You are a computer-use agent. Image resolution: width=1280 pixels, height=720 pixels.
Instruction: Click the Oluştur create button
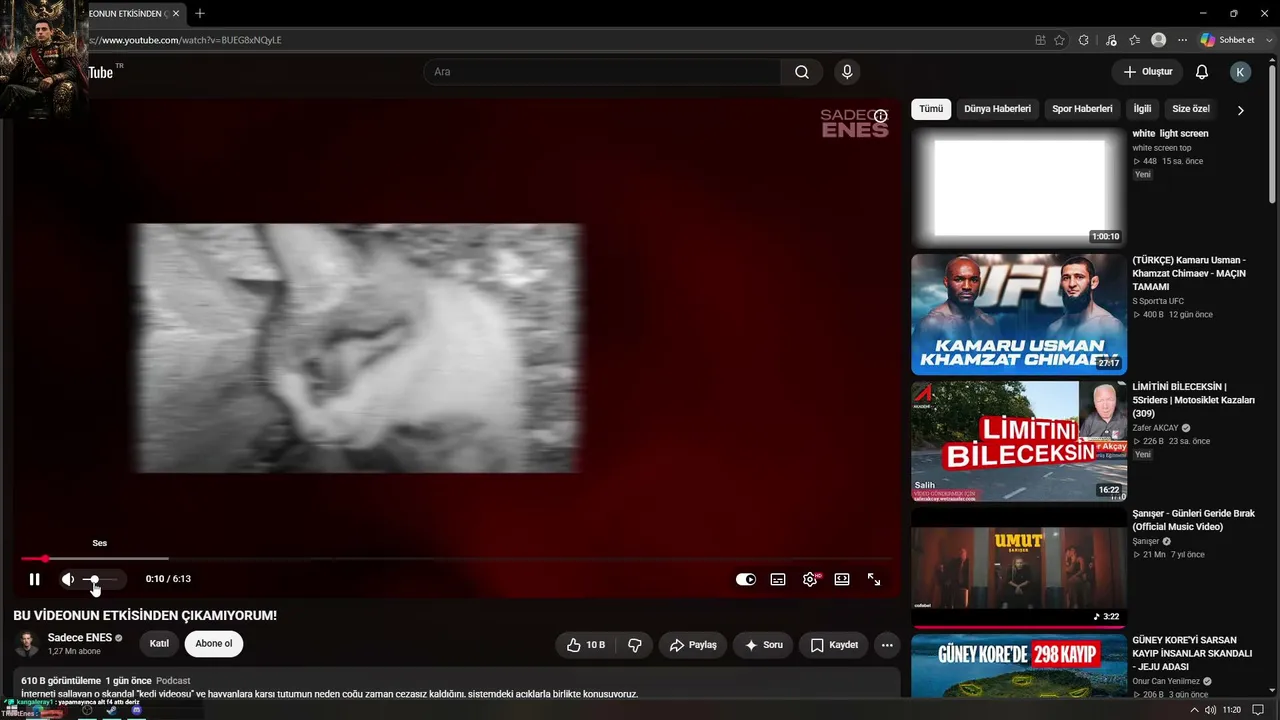pos(1147,72)
